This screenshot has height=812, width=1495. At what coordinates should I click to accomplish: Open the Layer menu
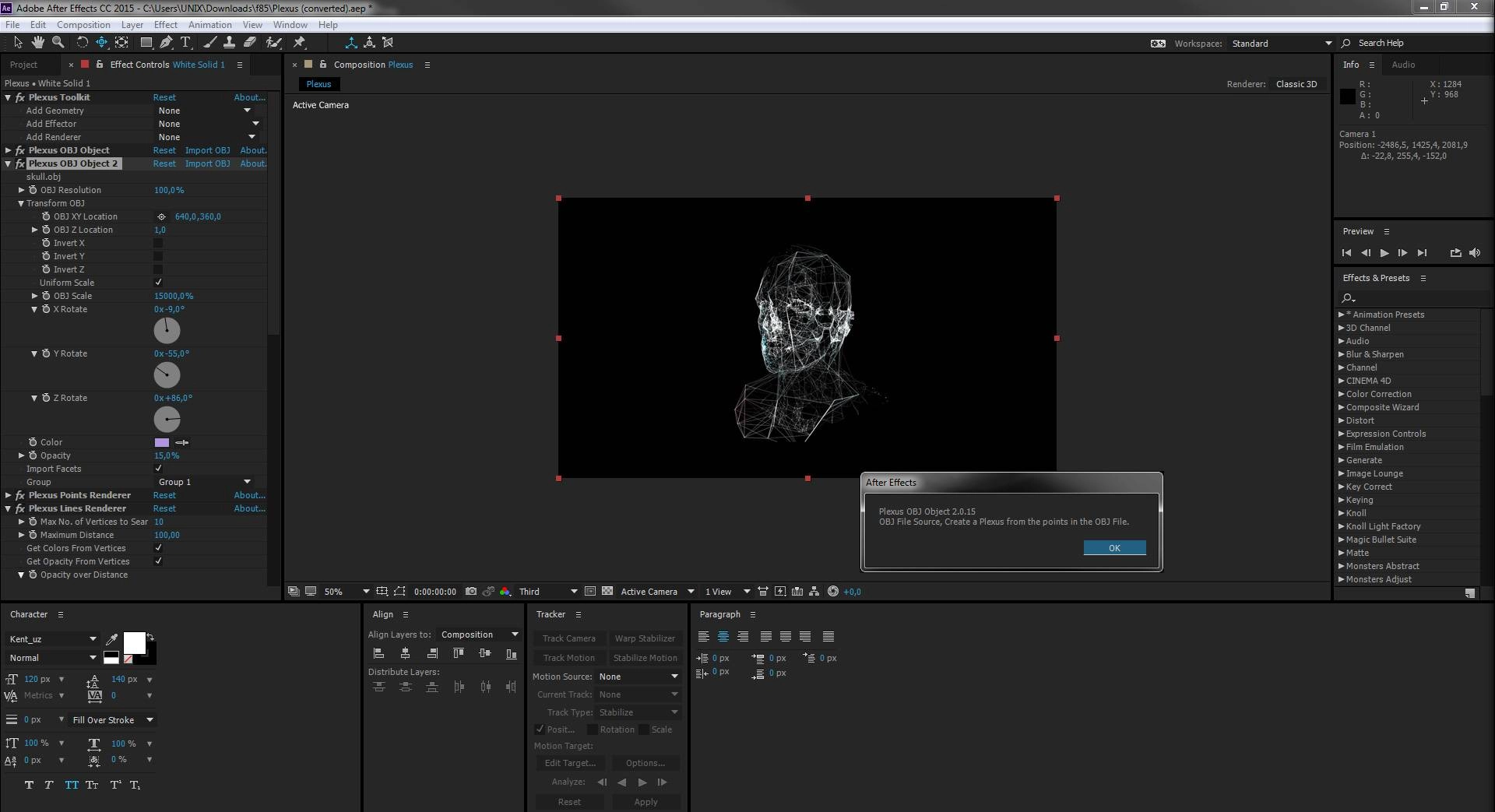(132, 25)
